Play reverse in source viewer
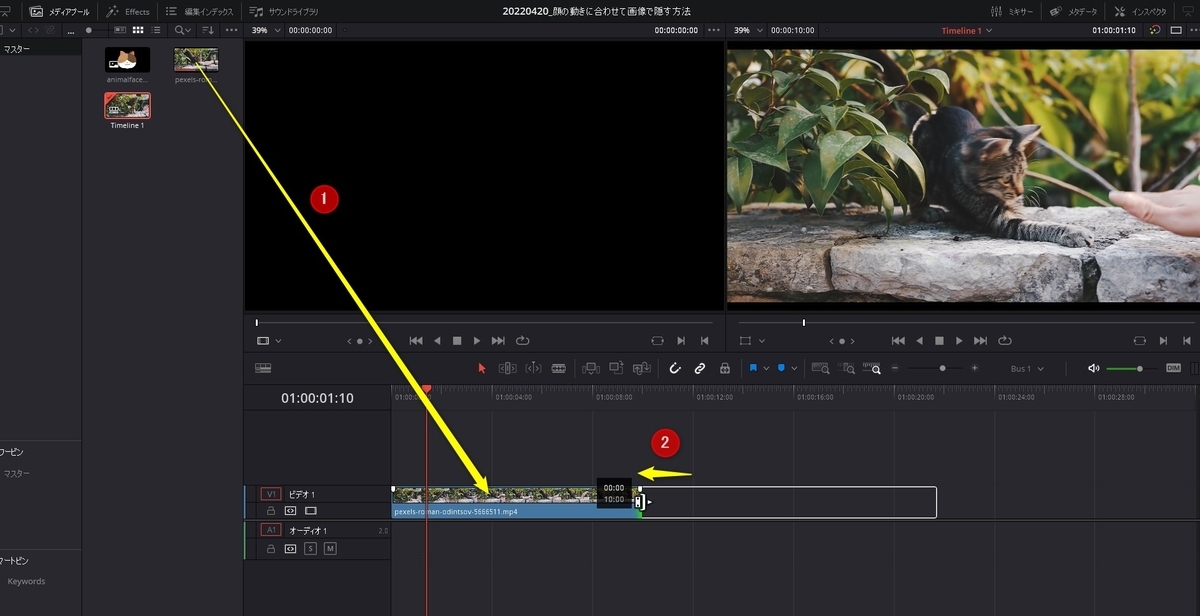 pos(437,340)
